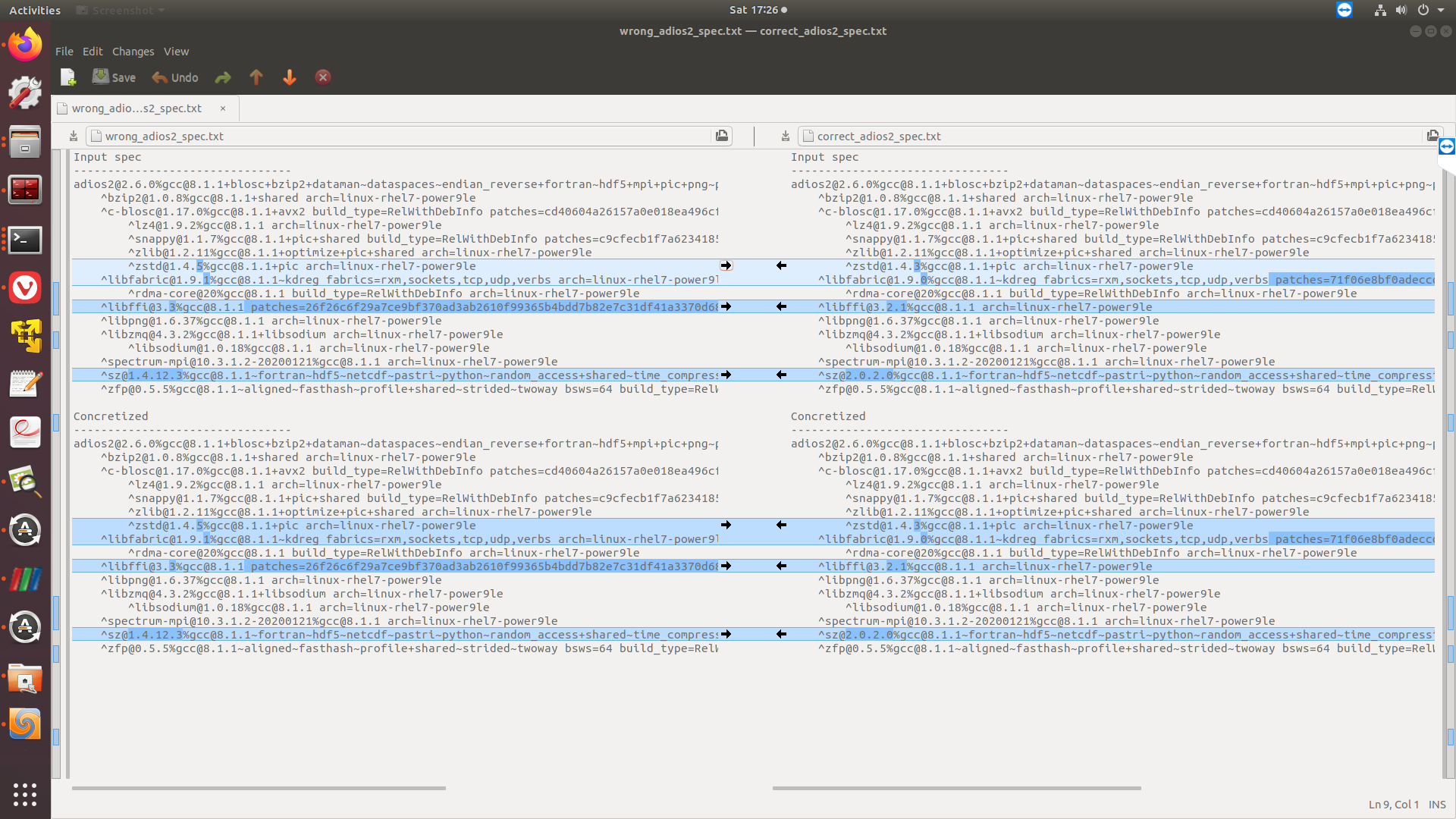This screenshot has height=819, width=1456.
Task: Start a new file comparison
Action: tap(67, 77)
